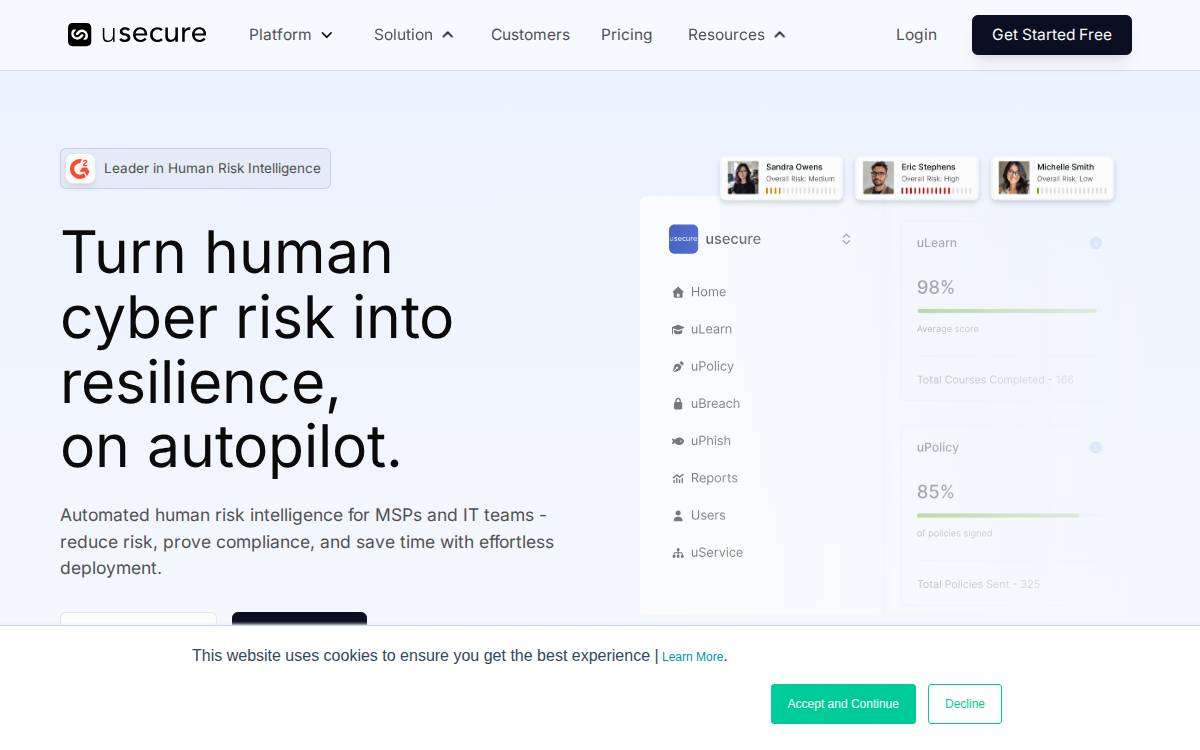1200x750 pixels.
Task: Click the uLearn 98% progress bar
Action: (x=1007, y=311)
